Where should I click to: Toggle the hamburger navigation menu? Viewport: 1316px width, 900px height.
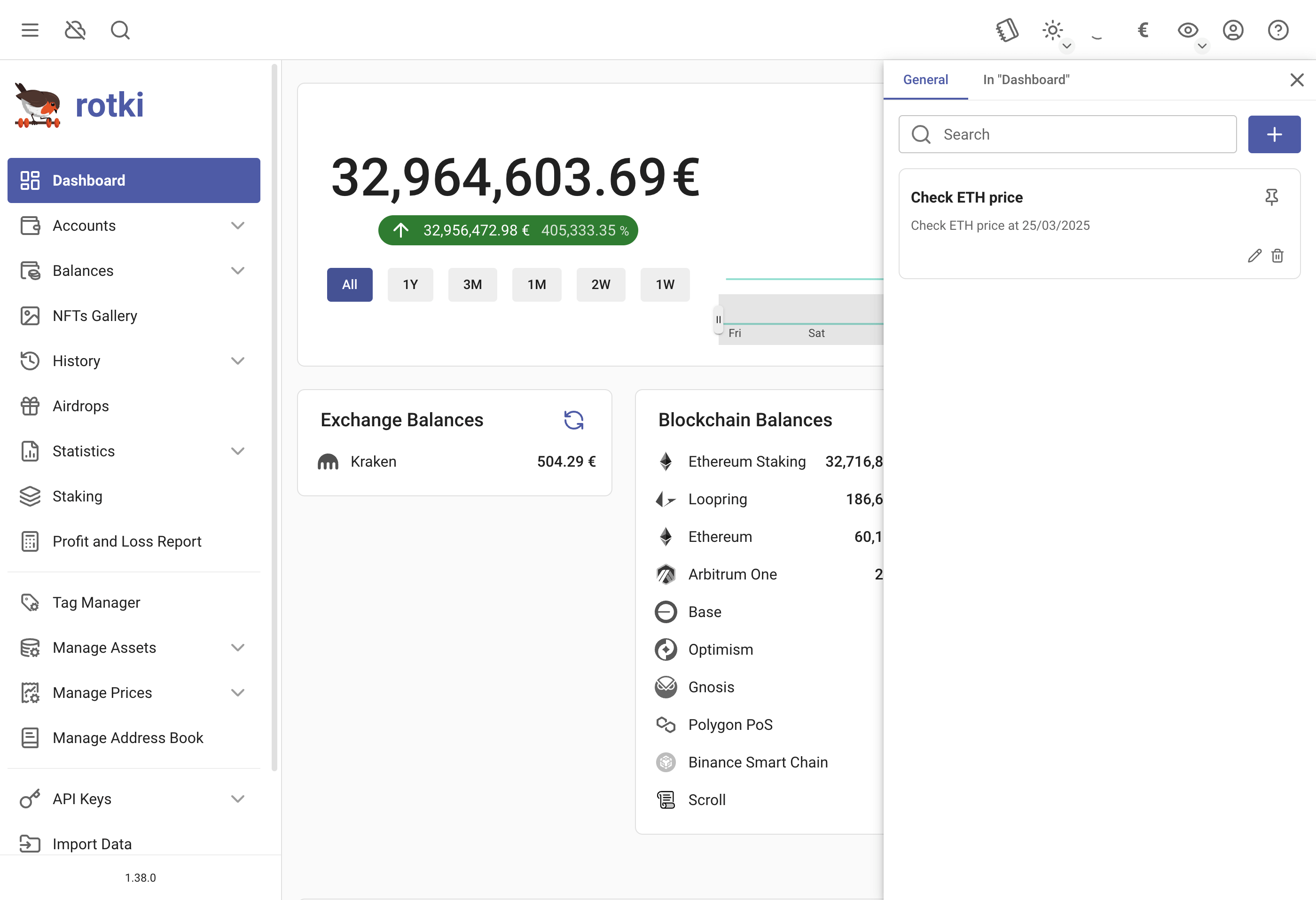pos(30,30)
